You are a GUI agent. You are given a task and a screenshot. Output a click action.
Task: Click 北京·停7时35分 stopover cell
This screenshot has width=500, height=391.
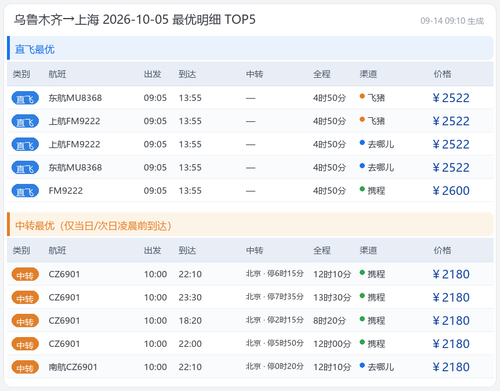pos(275,297)
